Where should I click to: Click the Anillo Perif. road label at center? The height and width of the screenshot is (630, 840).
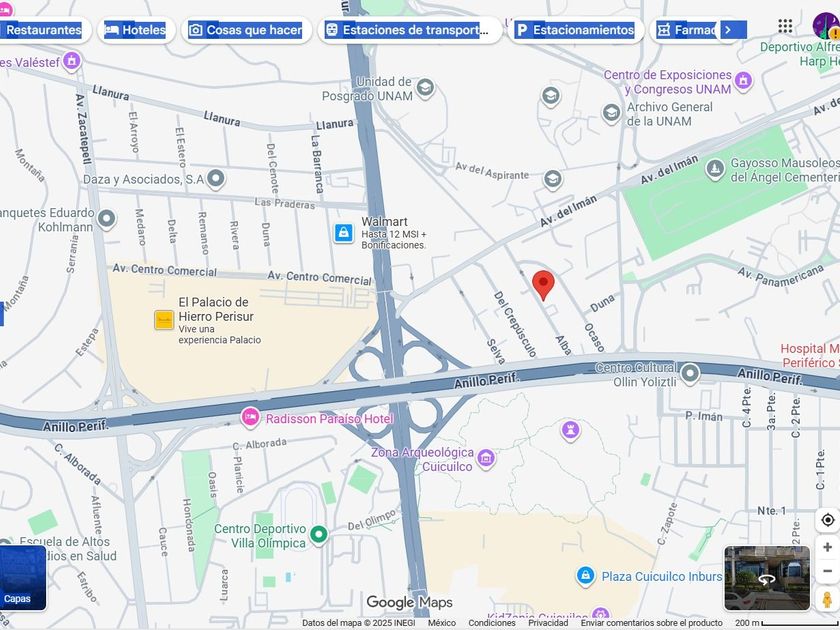(x=486, y=381)
